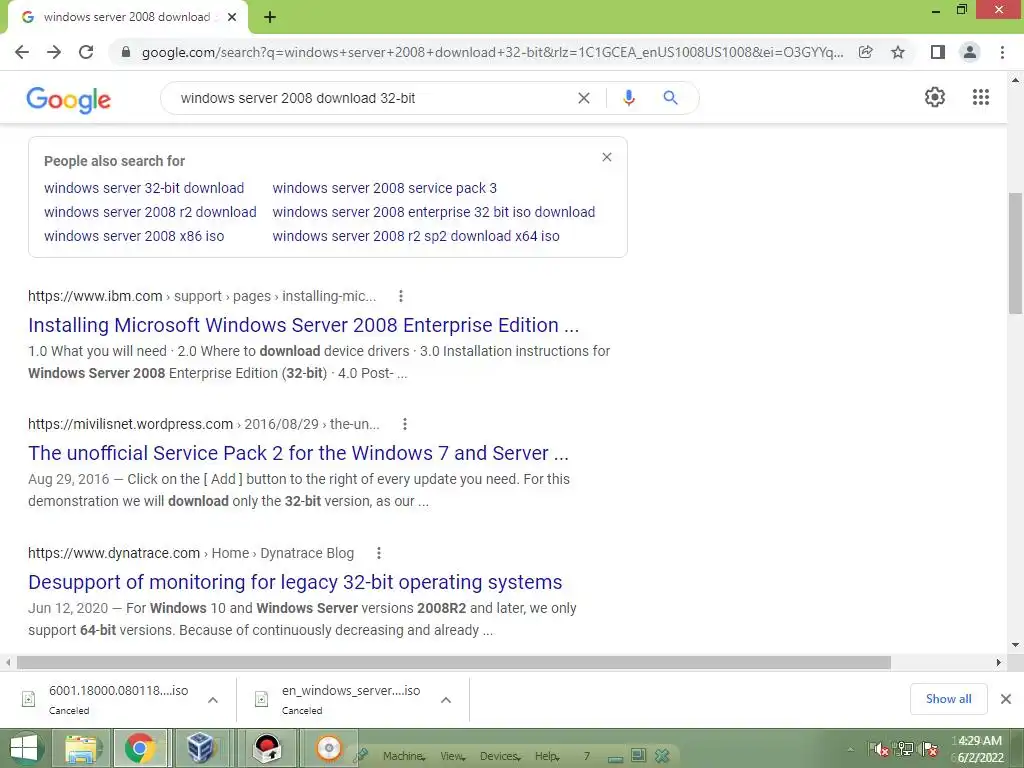Switch to Chrome on the taskbar
This screenshot has width=1024, height=768.
tap(140, 748)
